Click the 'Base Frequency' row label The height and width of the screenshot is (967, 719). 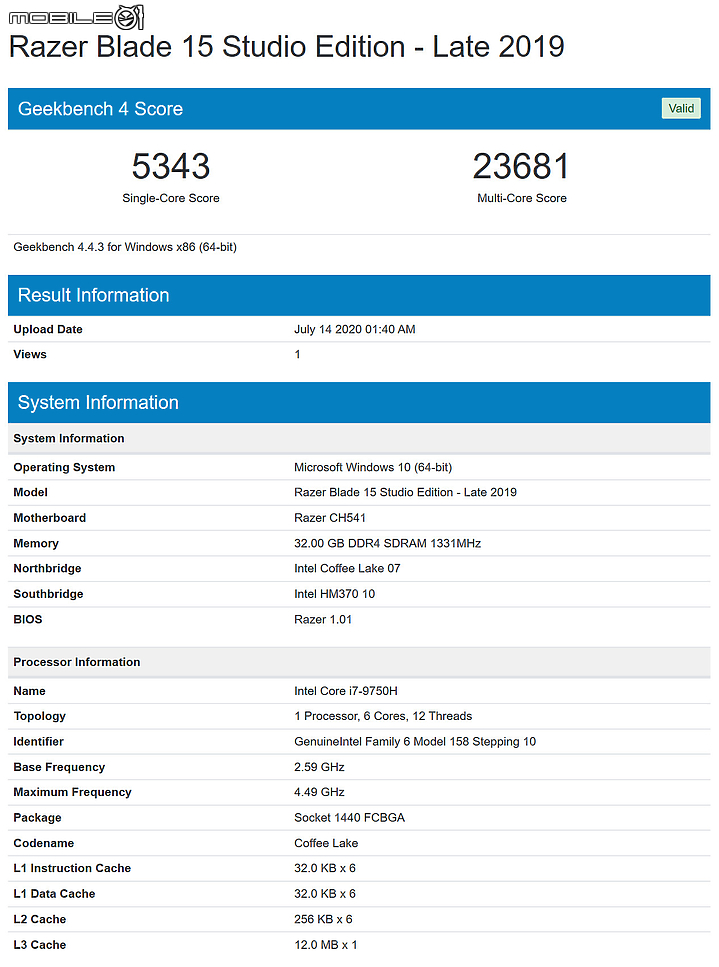(59, 767)
